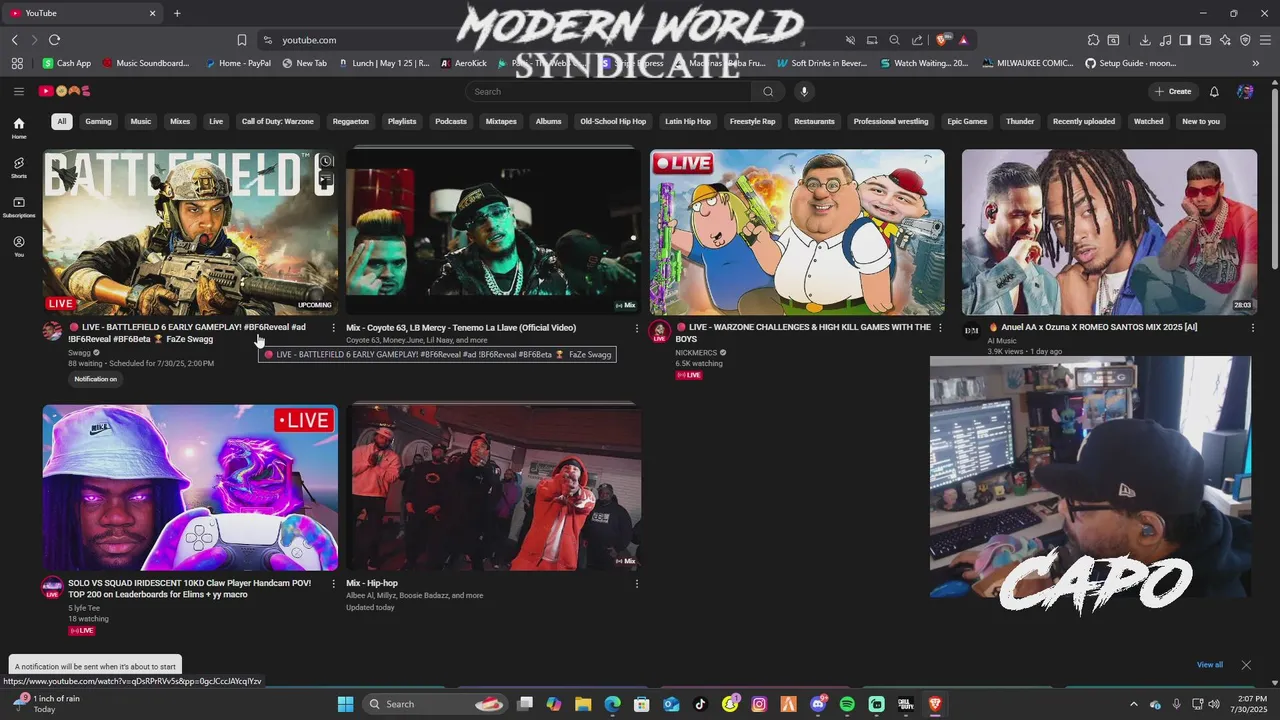Open Subscriptions in sidebar

pos(18,207)
